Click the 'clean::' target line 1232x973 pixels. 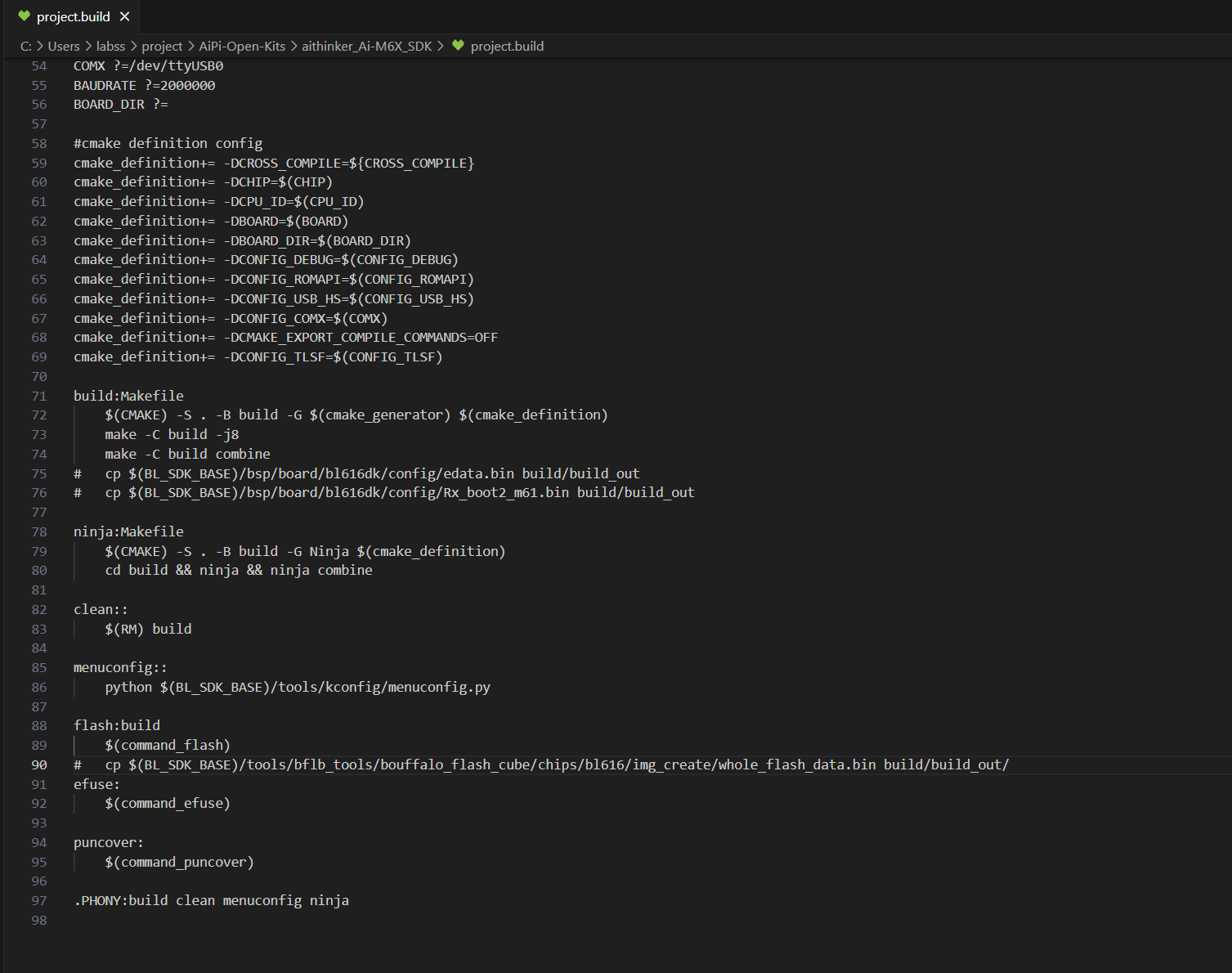pos(101,610)
